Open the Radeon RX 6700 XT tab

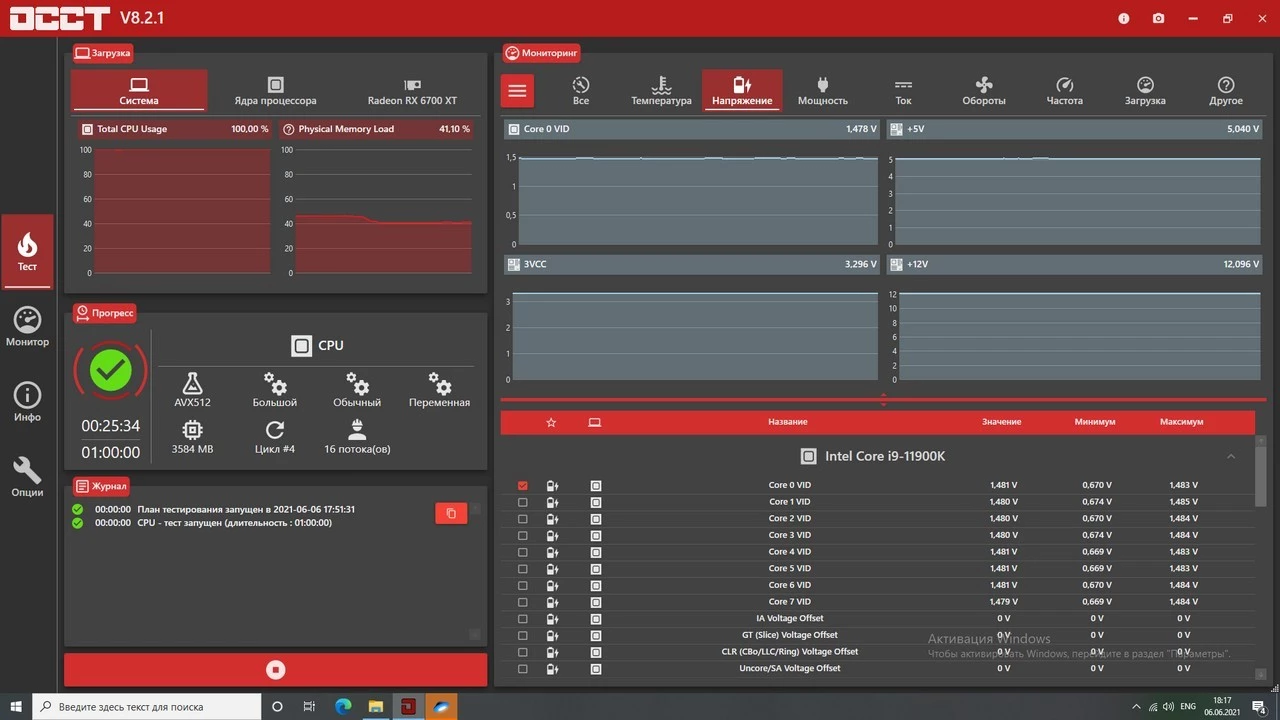(x=412, y=90)
